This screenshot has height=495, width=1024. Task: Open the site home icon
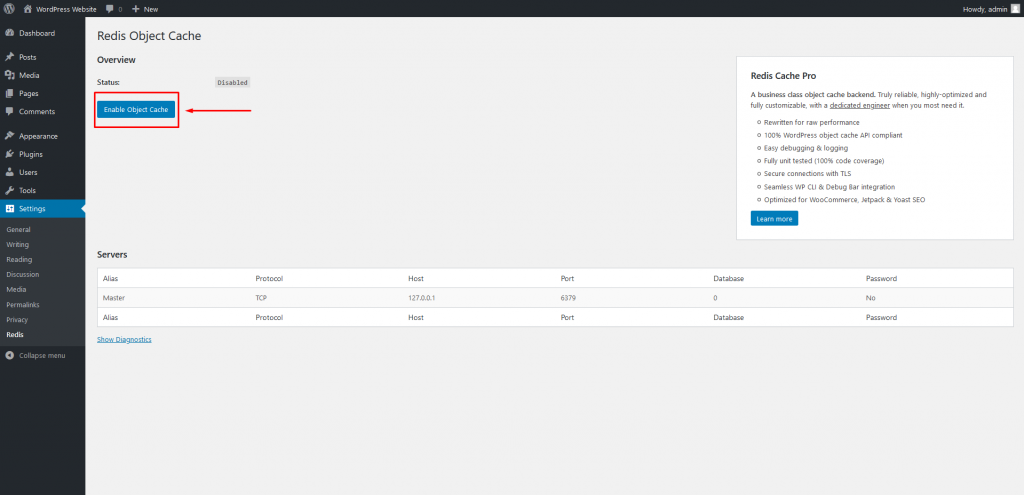click(x=27, y=9)
